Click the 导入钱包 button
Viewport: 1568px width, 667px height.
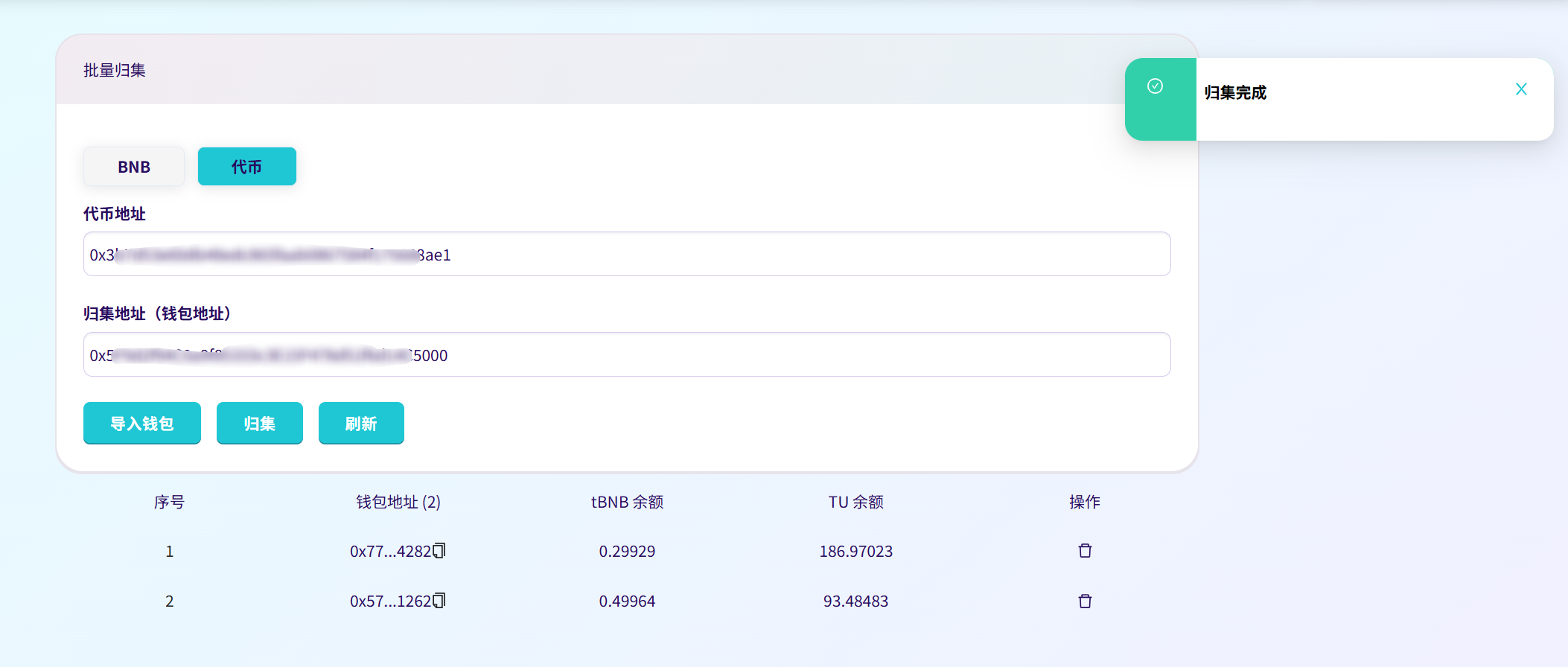point(141,424)
